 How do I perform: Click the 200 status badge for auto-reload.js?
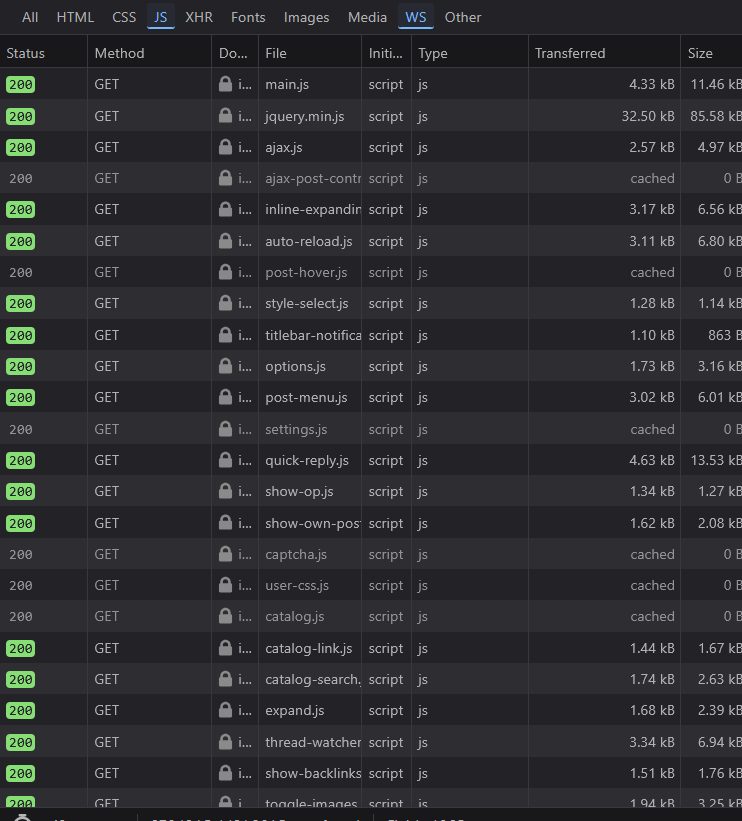(x=20, y=242)
